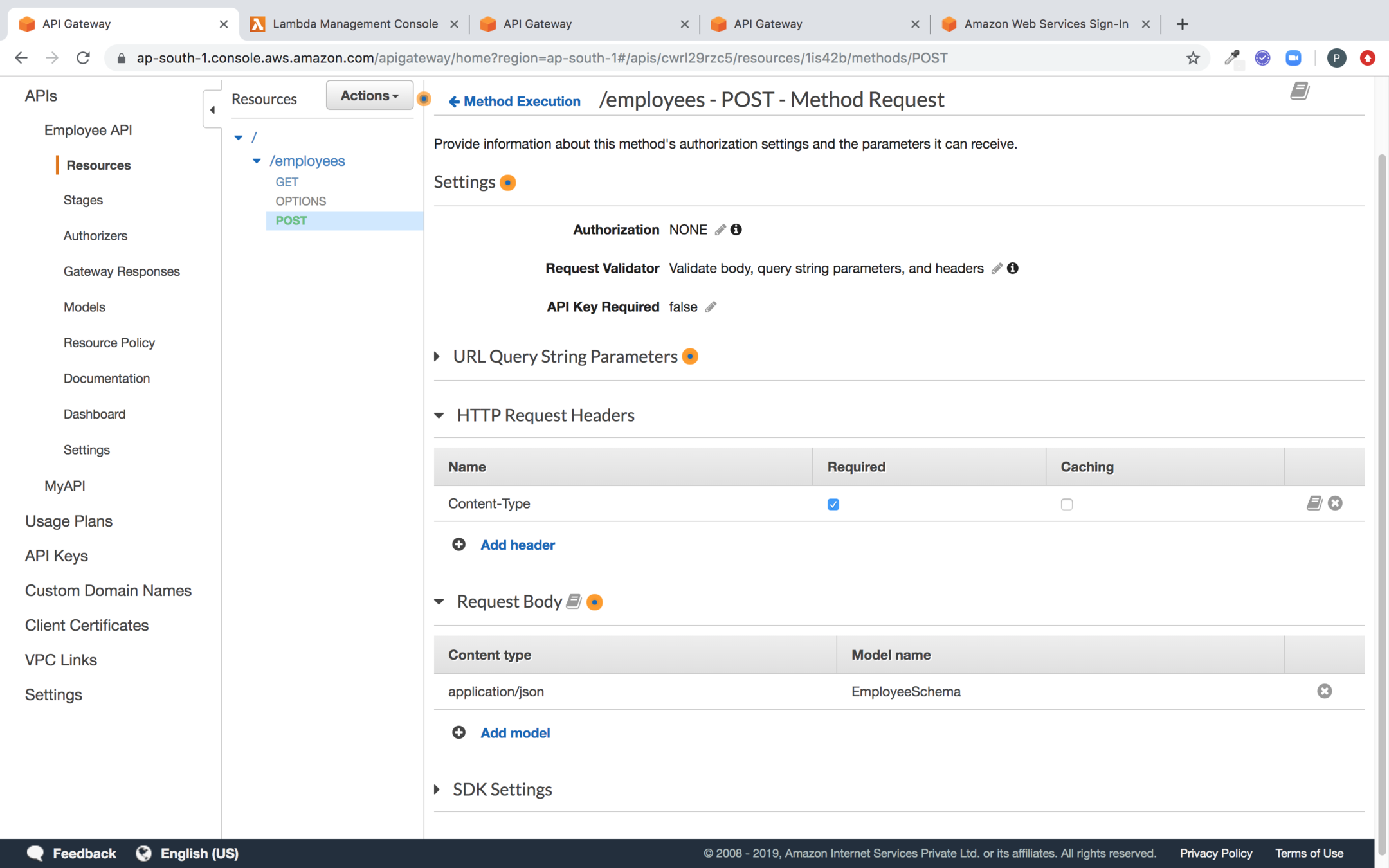
Task: Click the Add header link
Action: (517, 545)
